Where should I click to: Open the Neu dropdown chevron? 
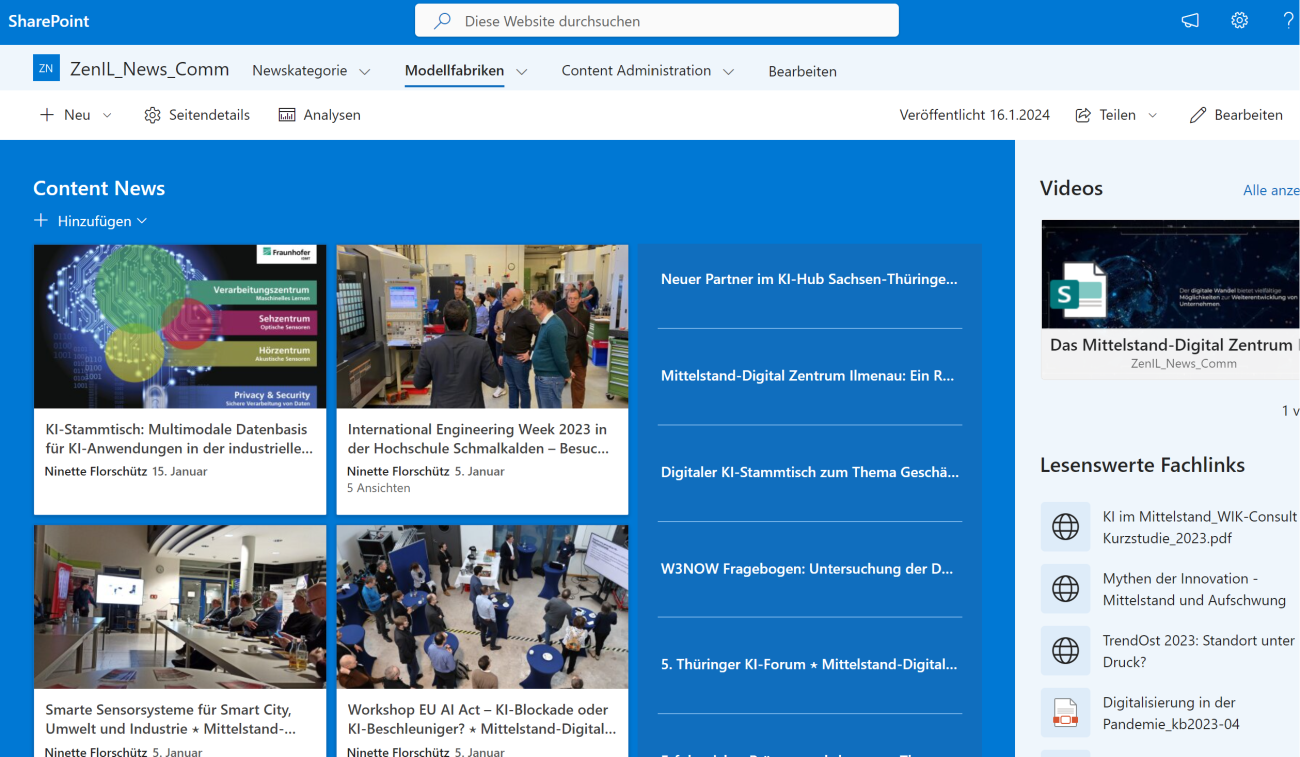click(x=107, y=115)
